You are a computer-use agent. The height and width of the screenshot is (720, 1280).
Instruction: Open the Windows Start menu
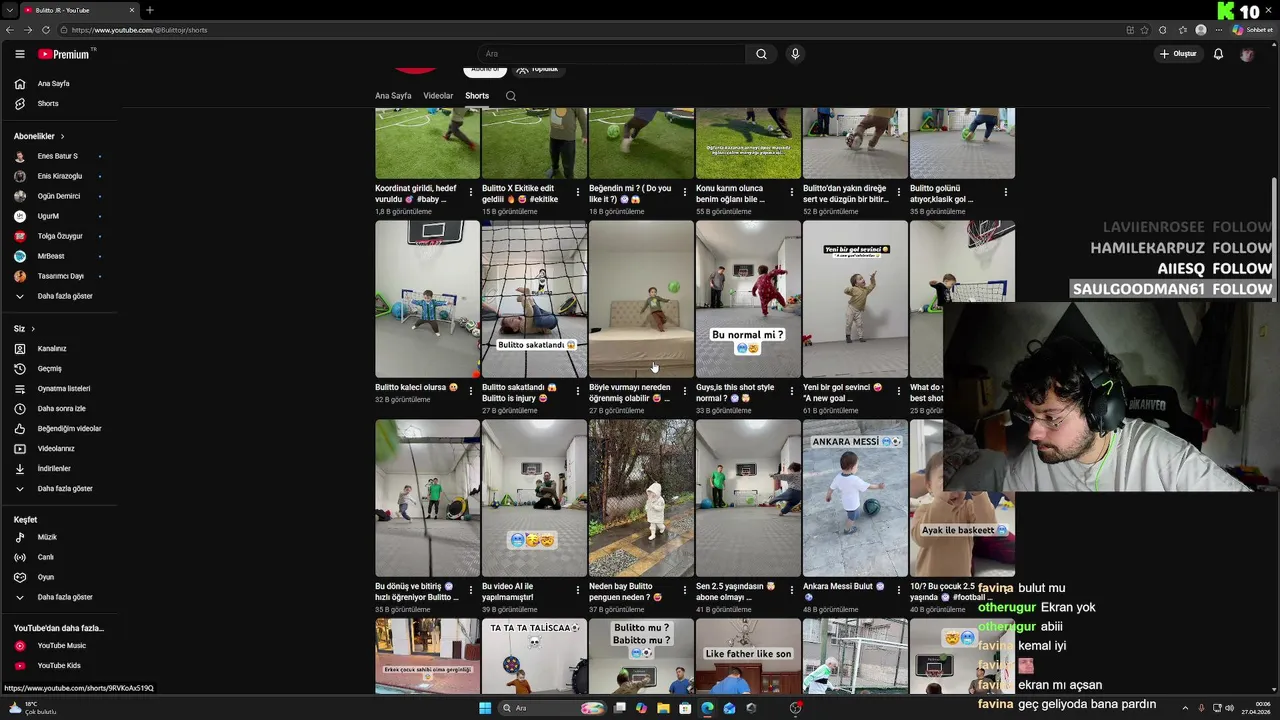point(485,708)
